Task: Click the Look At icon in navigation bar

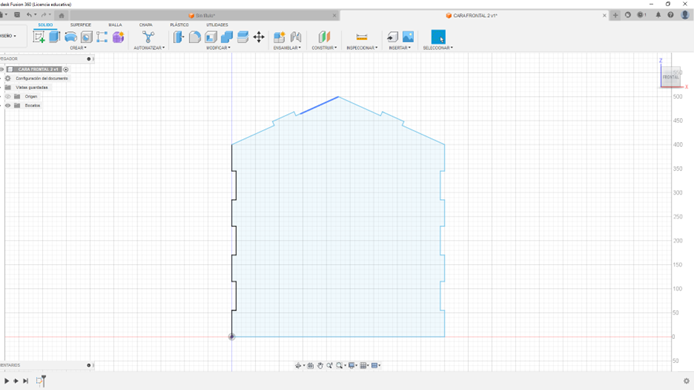Action: pos(310,365)
